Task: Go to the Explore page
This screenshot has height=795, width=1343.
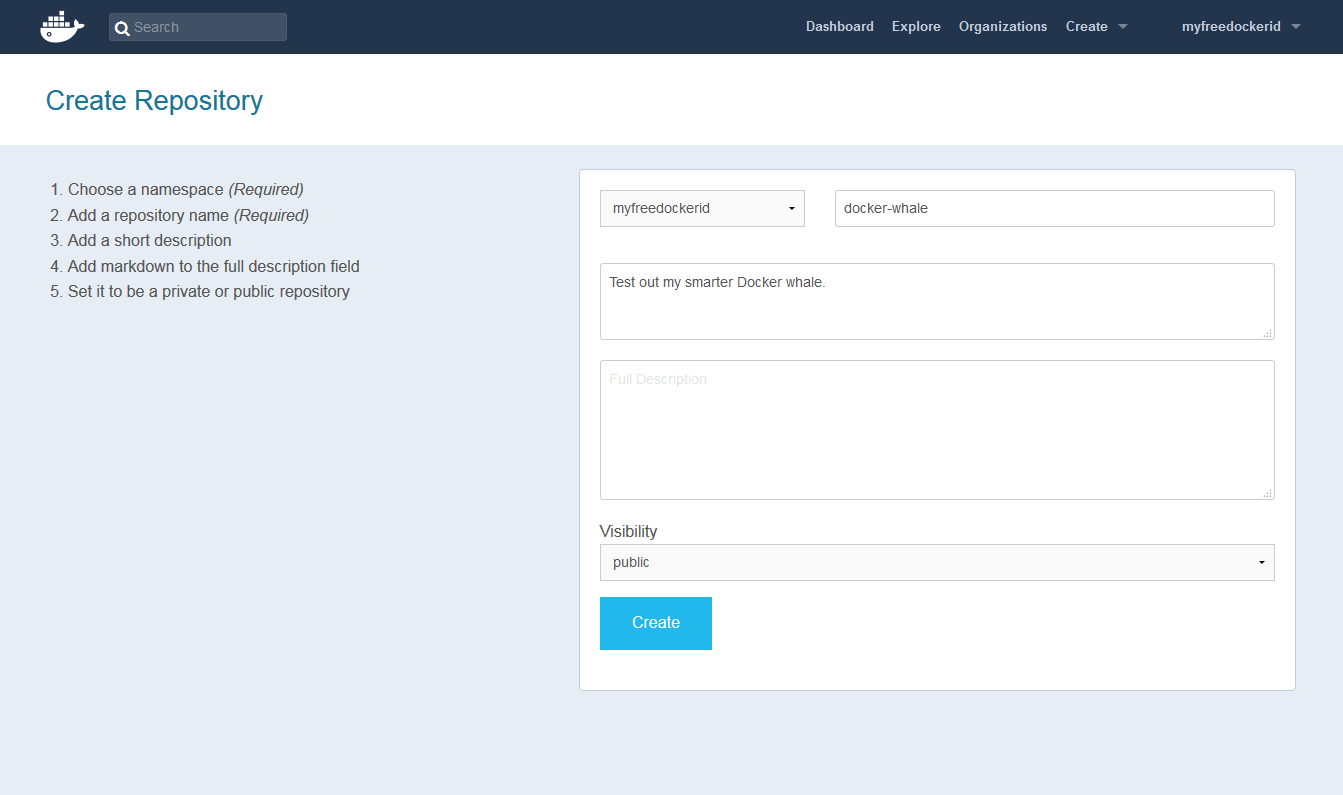Action: (916, 27)
